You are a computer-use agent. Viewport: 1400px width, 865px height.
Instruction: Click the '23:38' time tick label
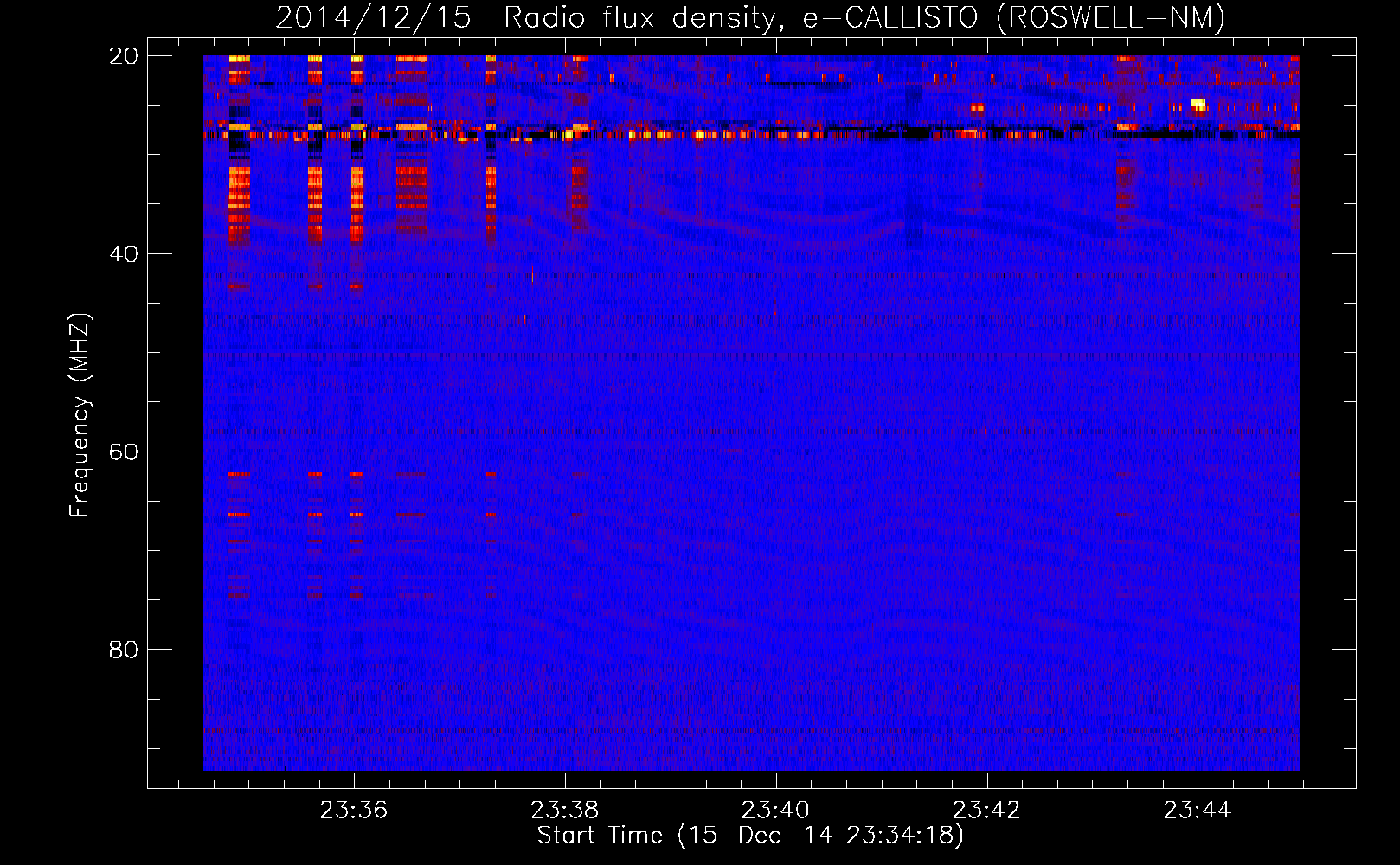pos(564,811)
